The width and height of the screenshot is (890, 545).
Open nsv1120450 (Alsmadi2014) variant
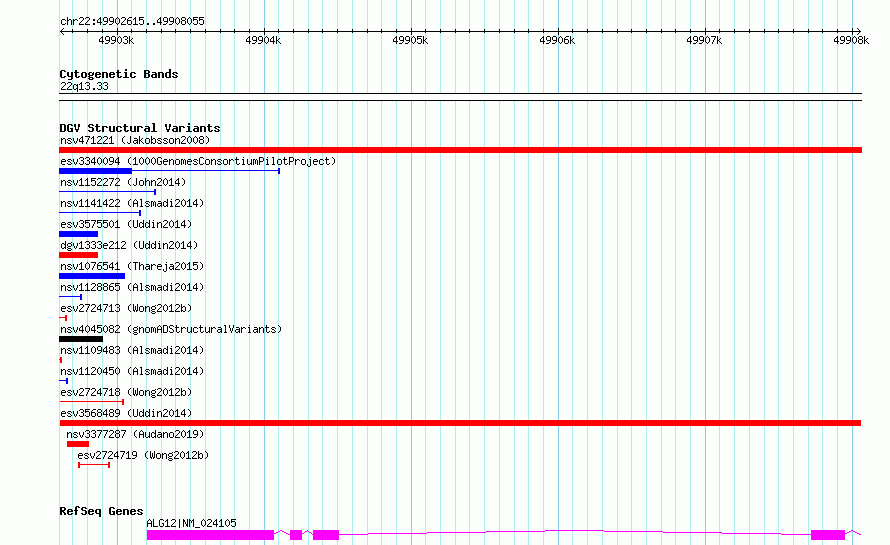tap(132, 371)
